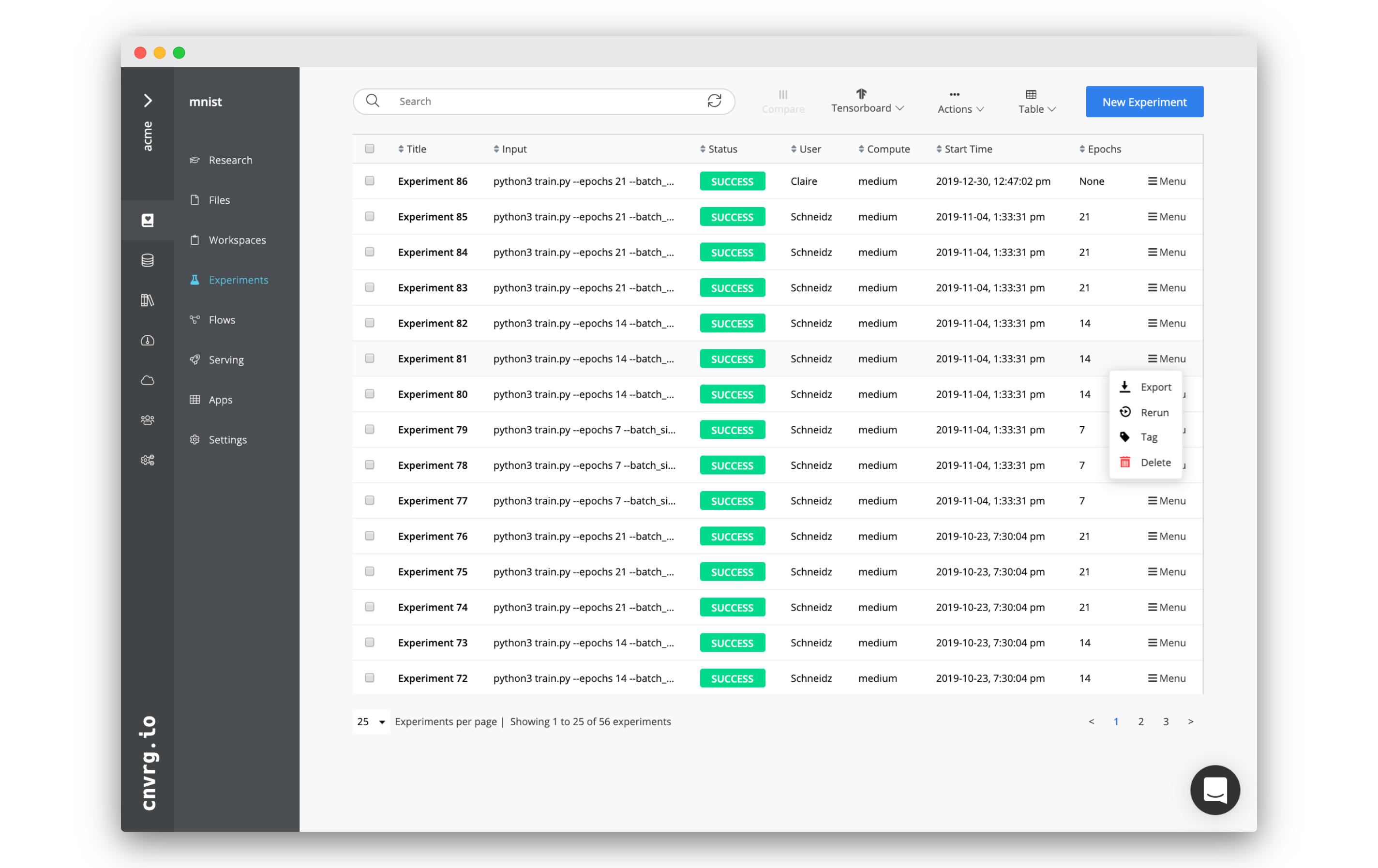
Task: Navigate to page 2 of experiments
Action: pos(1140,721)
